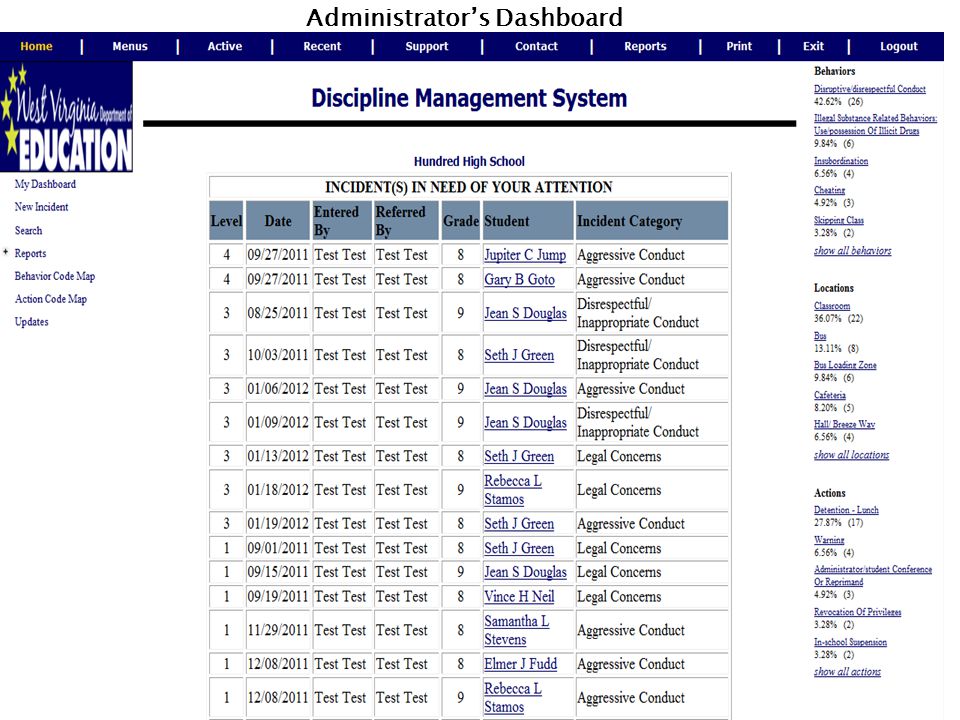
Task: Open the Skipping Class behavior link
Action: (839, 220)
